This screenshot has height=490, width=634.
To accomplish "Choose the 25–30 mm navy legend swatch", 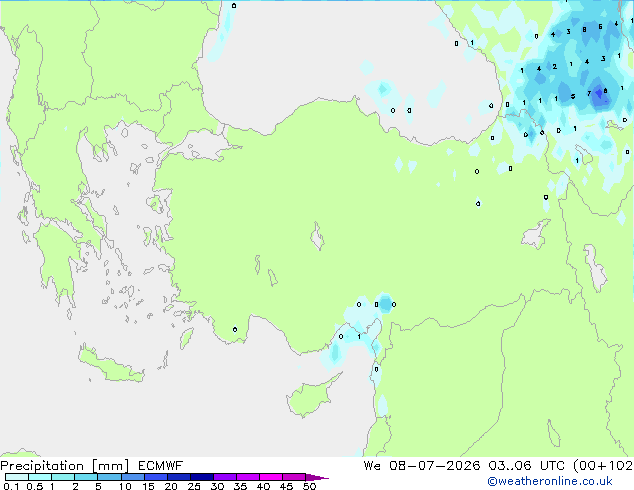I will tap(201, 477).
